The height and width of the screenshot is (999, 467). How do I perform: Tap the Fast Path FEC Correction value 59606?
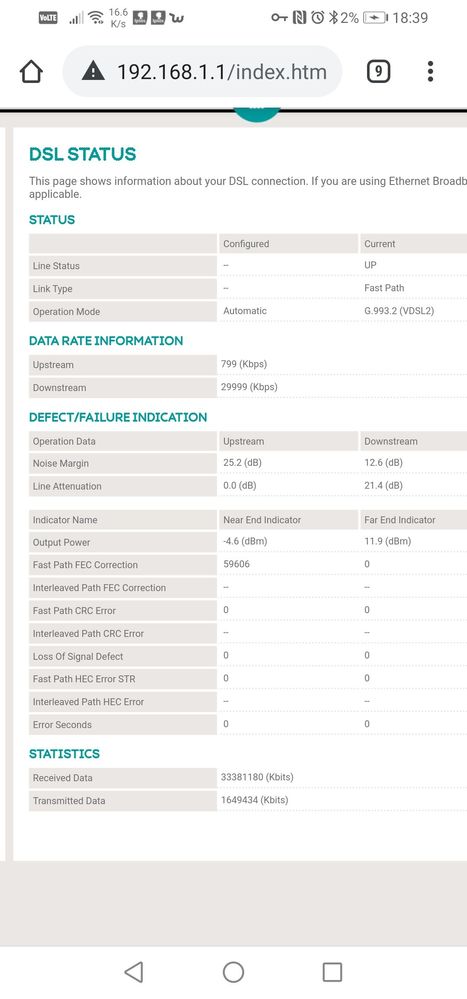236,564
